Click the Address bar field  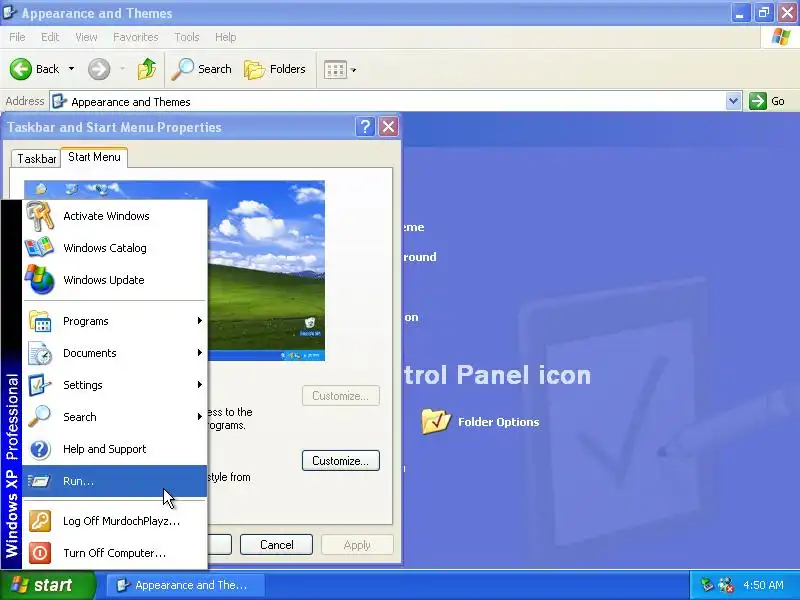click(389, 102)
